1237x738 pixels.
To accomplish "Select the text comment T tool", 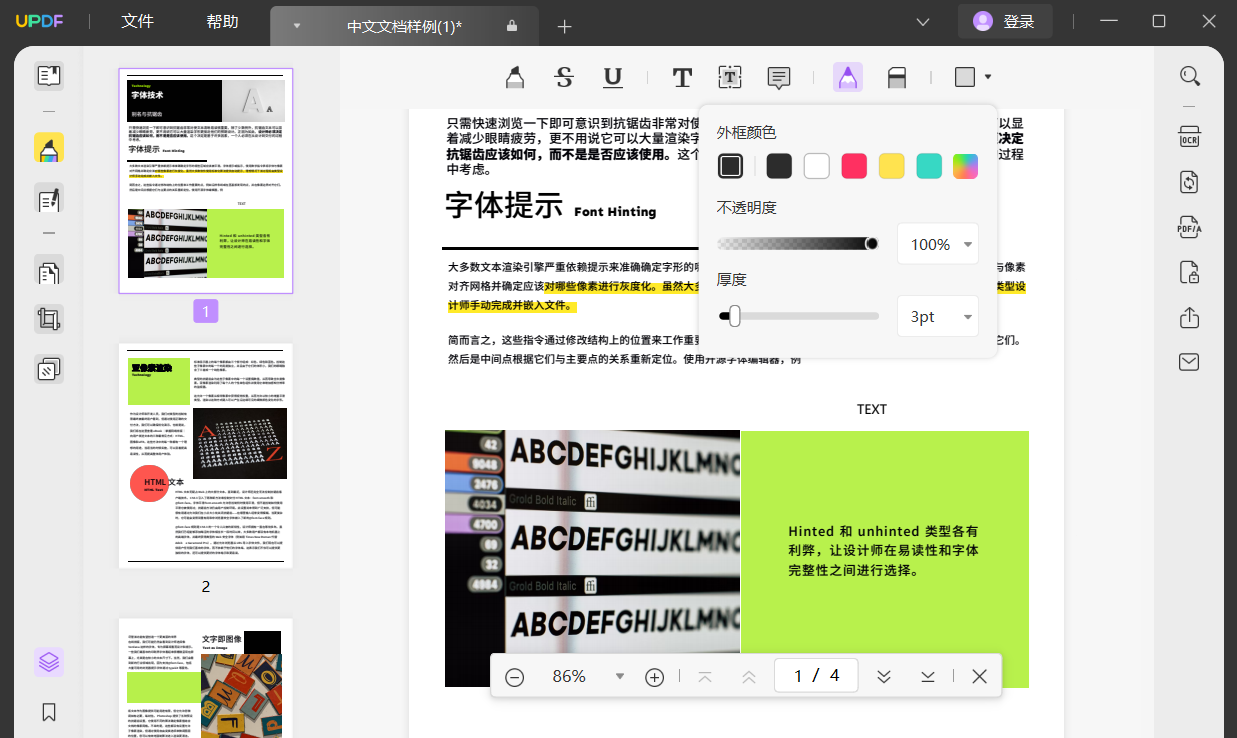I will point(682,77).
